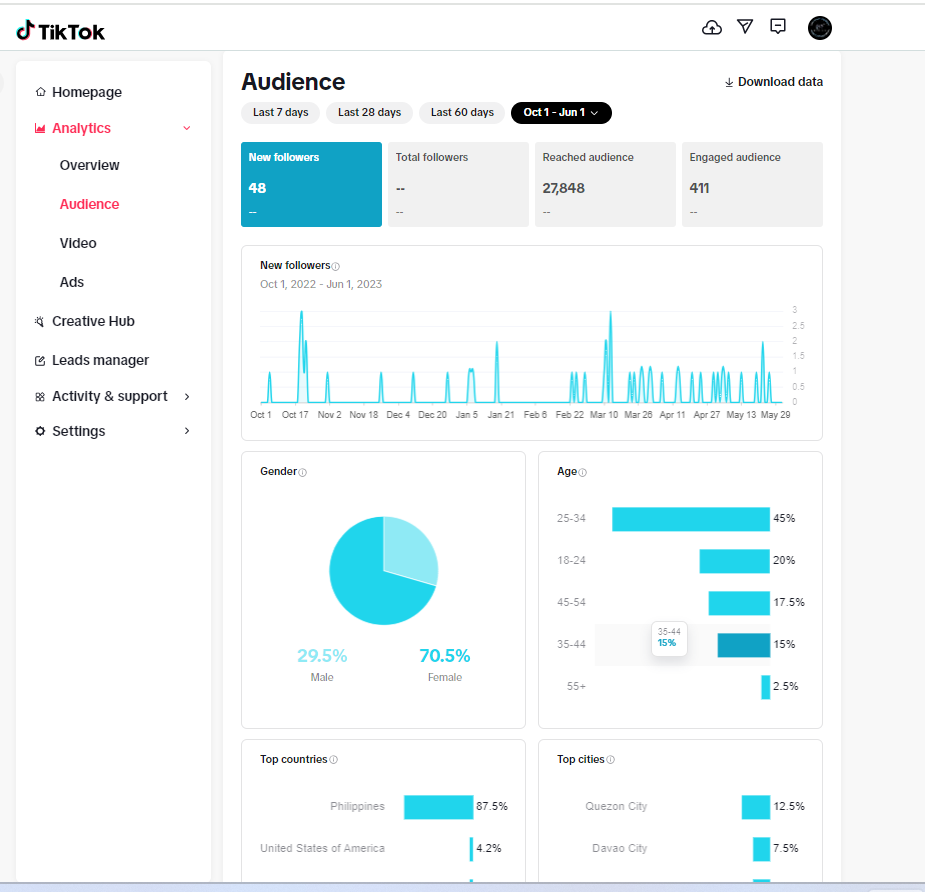Open the Oct 1 - Jun 1 date dropdown
Screen dimensions: 925x892
pyautogui.click(x=561, y=113)
